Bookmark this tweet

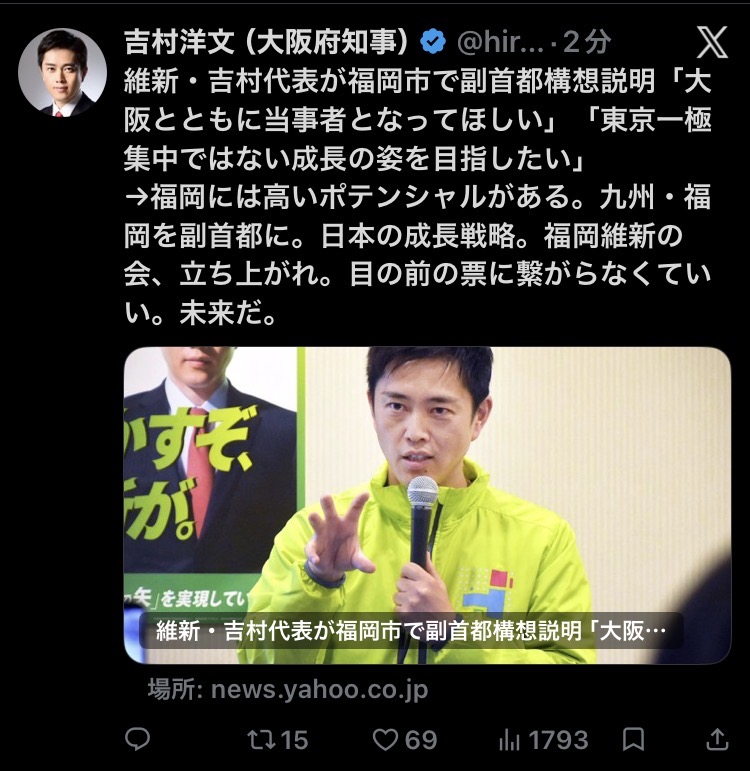(x=633, y=740)
